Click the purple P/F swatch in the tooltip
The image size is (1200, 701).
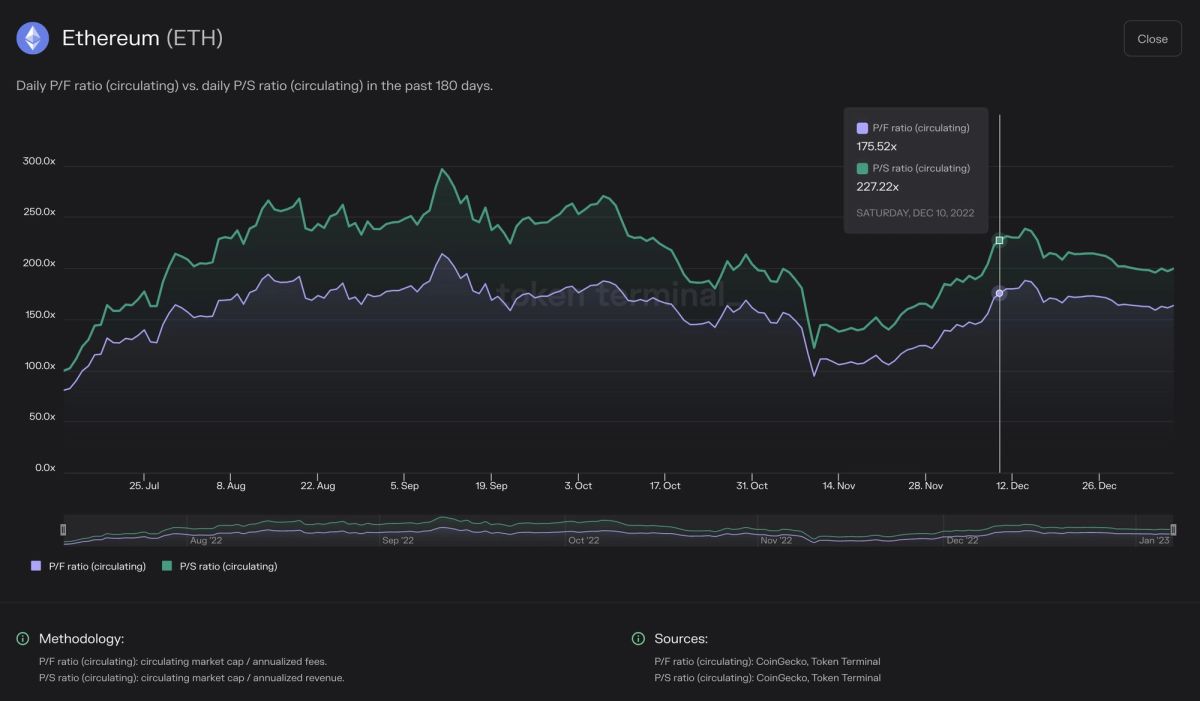(x=862, y=128)
